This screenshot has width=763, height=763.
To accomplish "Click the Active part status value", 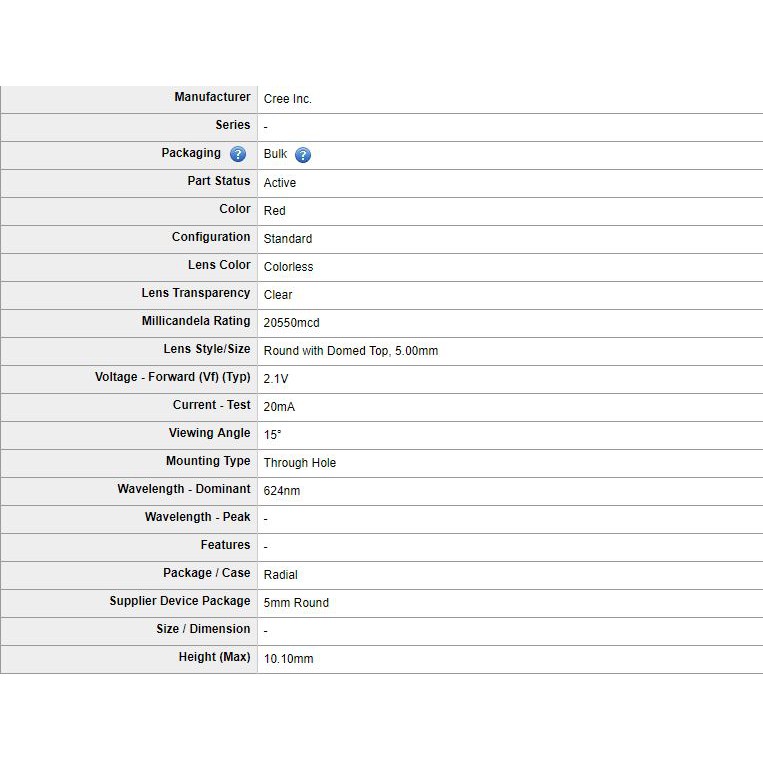I will pos(280,183).
